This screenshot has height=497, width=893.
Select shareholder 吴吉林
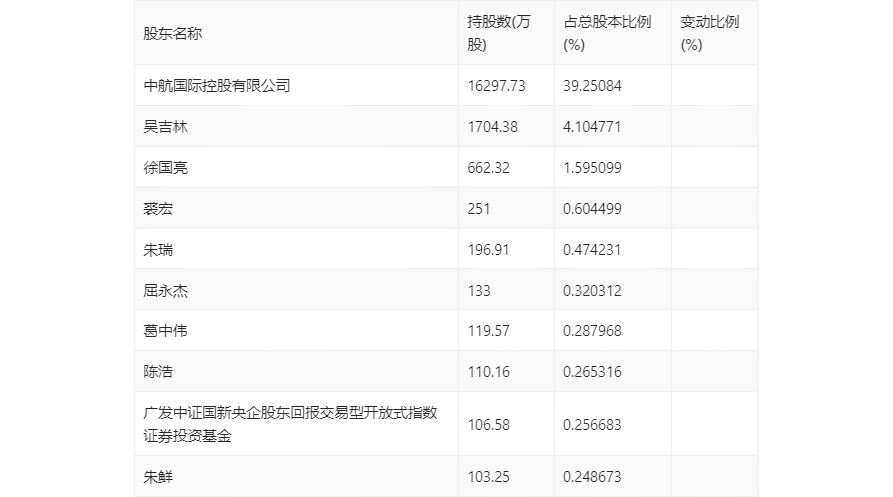165,127
